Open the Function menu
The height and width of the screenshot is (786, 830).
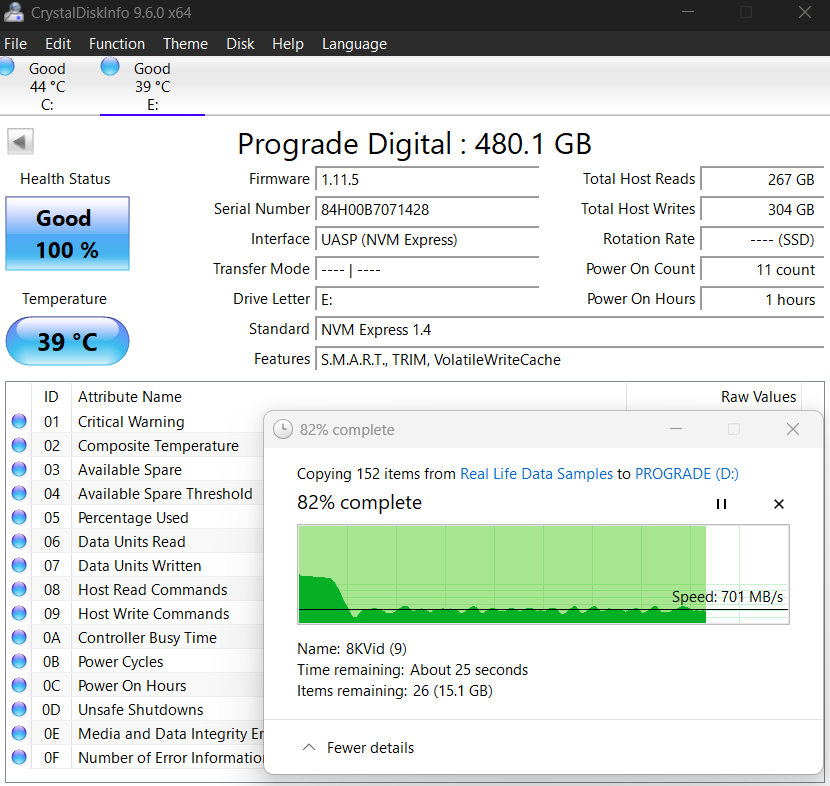click(x=117, y=44)
